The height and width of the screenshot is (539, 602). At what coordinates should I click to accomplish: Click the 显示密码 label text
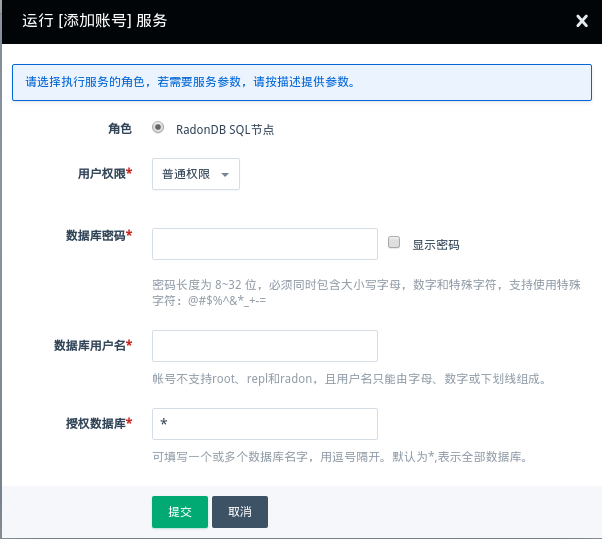pos(435,244)
